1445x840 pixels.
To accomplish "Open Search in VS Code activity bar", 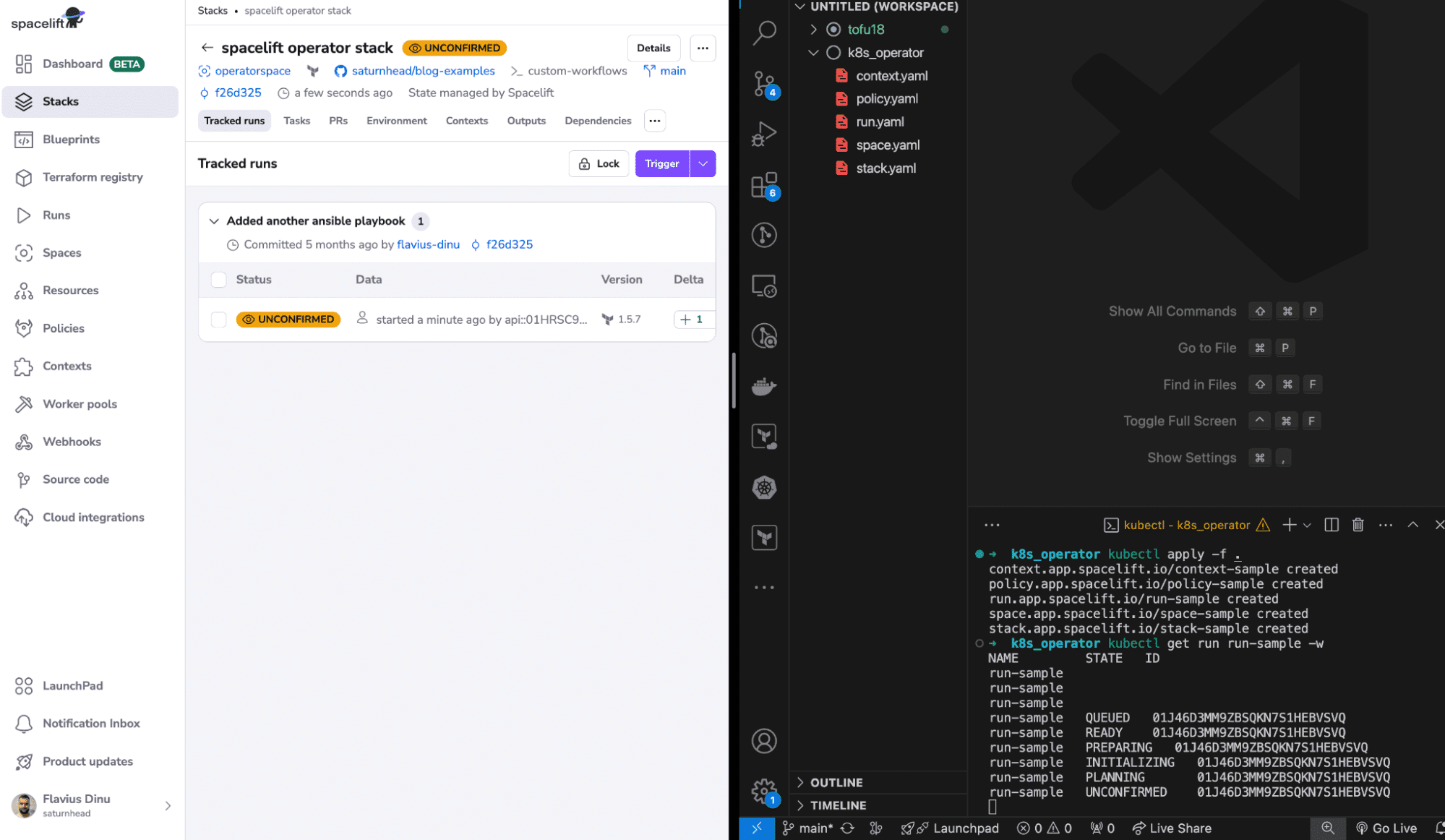I will pyautogui.click(x=764, y=32).
